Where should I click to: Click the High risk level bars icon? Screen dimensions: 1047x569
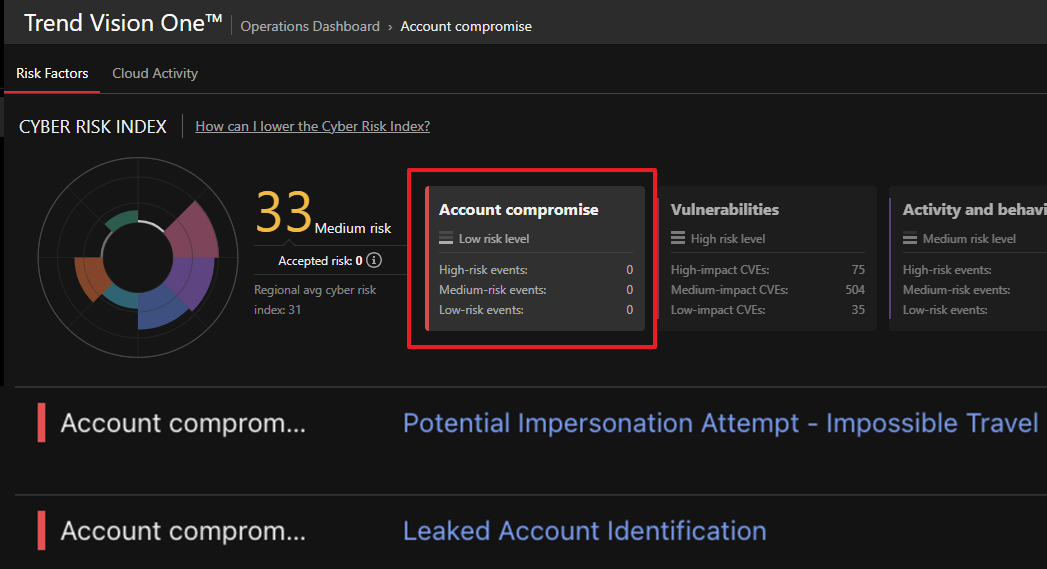point(678,239)
